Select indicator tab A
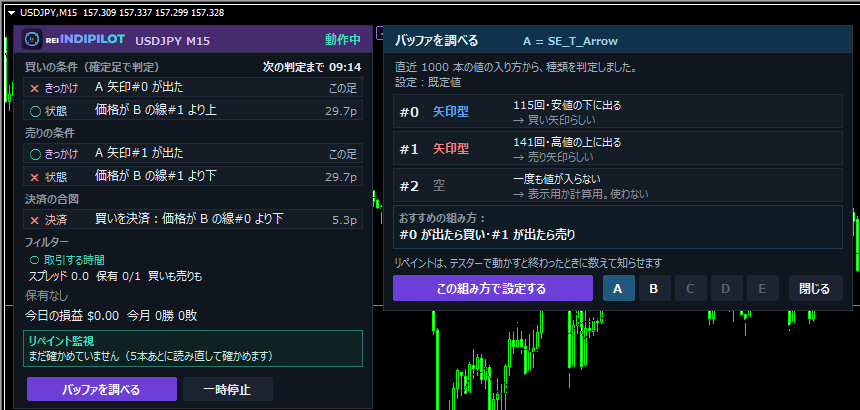This screenshot has height=410, width=860. (x=619, y=288)
